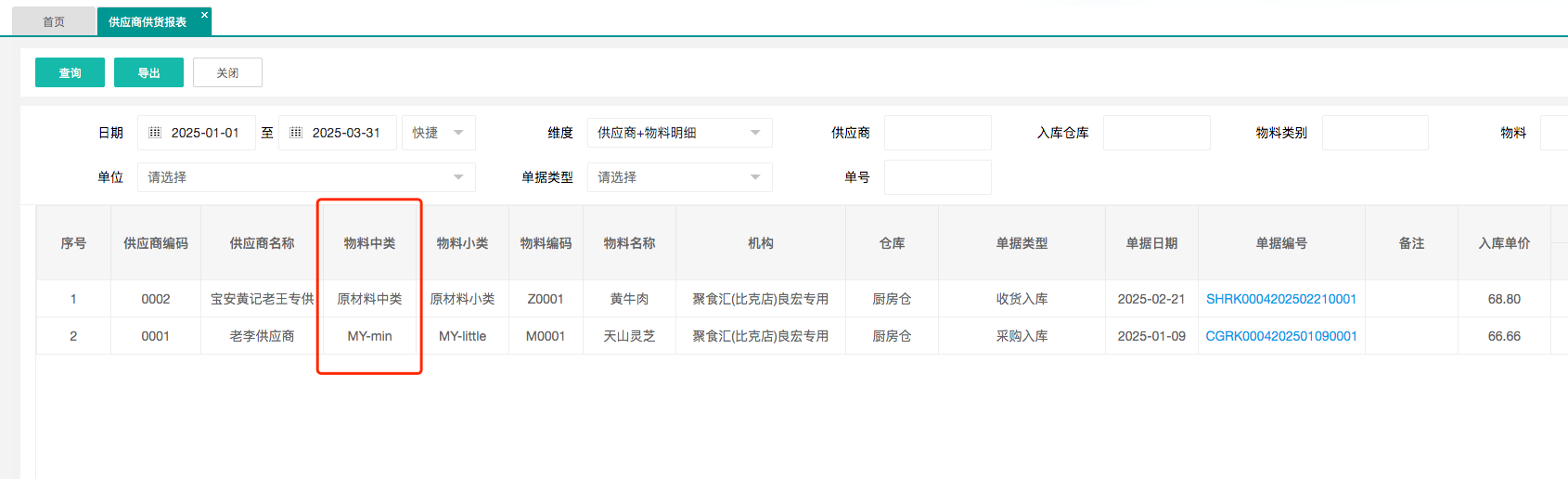Open the 快捷 date shortcut dropdown
The width and height of the screenshot is (1568, 479).
[438, 133]
